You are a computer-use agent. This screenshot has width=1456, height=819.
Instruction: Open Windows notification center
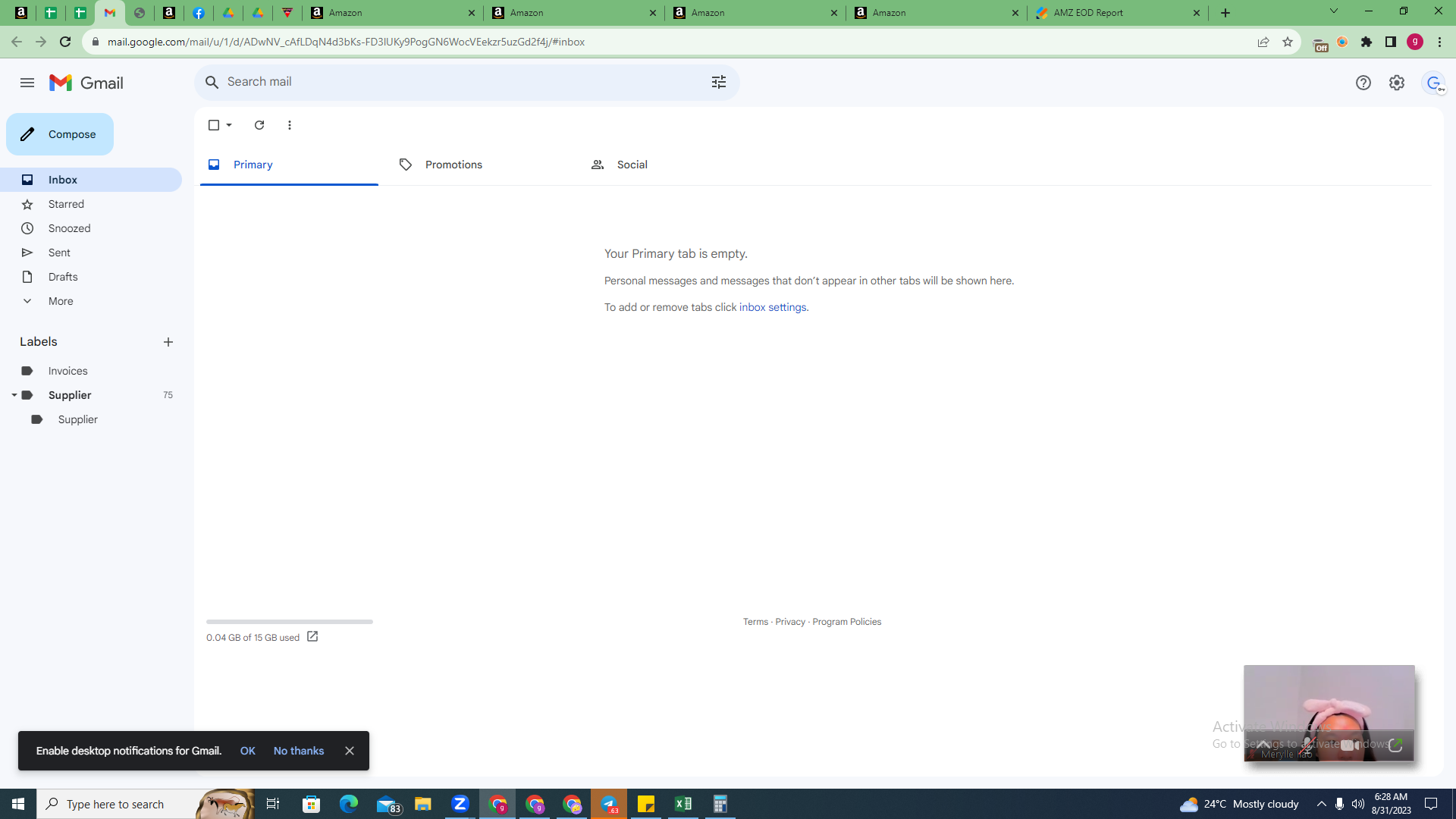[x=1431, y=804]
